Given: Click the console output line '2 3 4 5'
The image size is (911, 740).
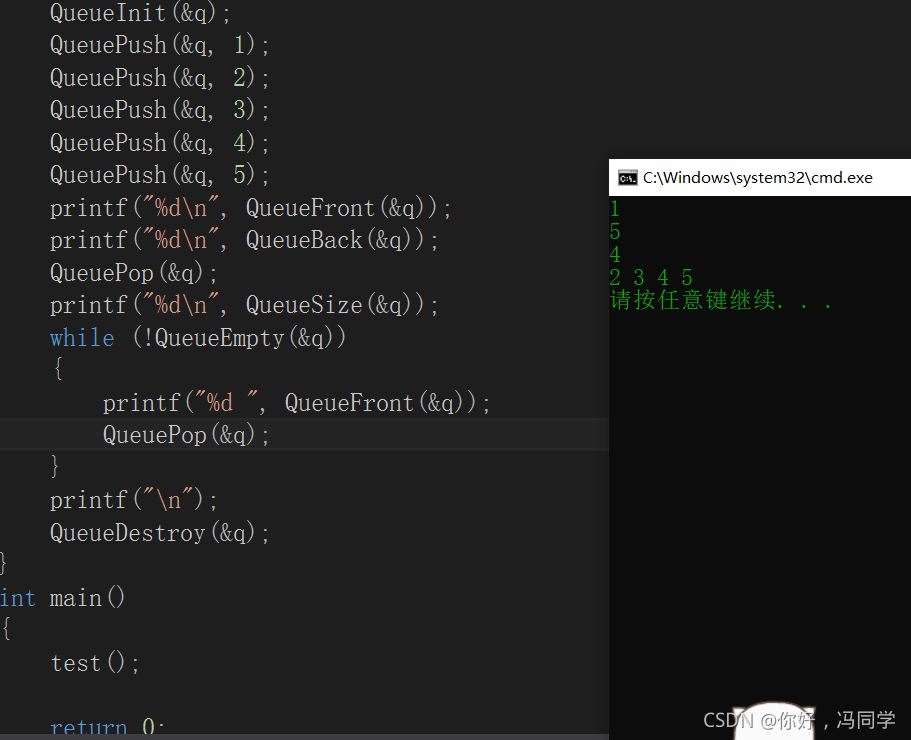Looking at the screenshot, I should [x=651, y=278].
